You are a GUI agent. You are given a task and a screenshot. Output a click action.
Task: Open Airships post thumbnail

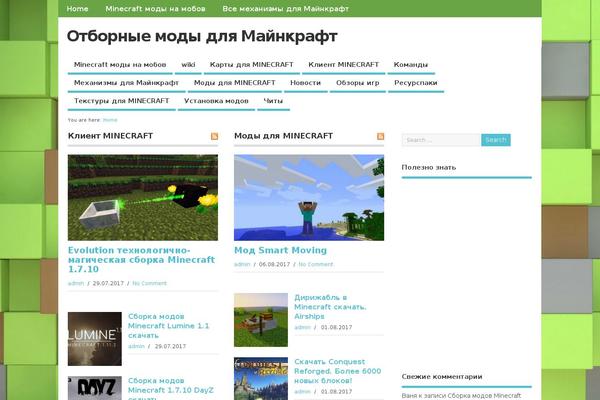261,320
